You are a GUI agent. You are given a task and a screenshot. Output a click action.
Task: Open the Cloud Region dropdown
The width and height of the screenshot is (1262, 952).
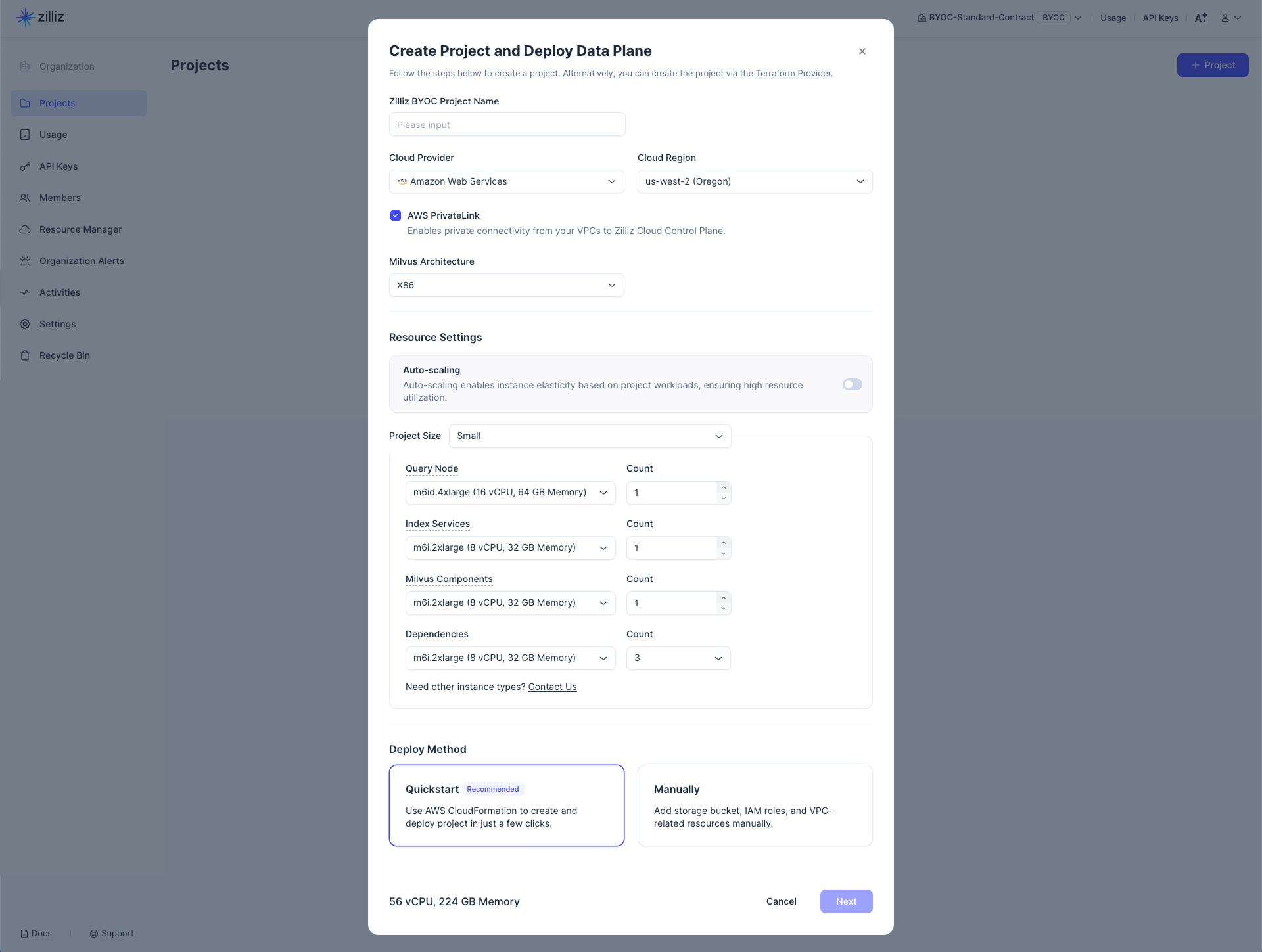click(x=755, y=181)
